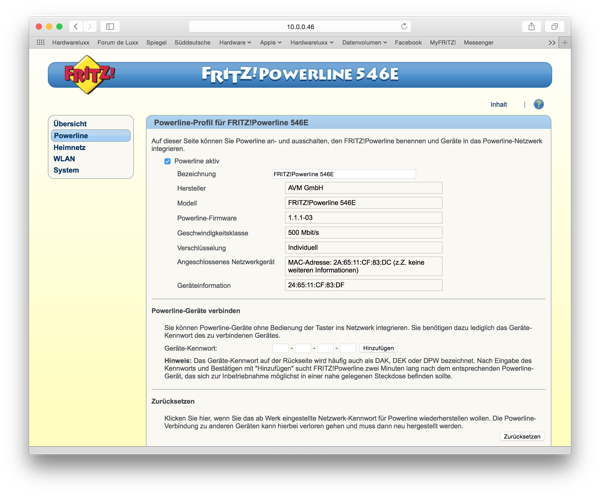Viewport: 600px width, 496px height.
Task: Edit the Bezeichnung name field
Action: click(344, 174)
